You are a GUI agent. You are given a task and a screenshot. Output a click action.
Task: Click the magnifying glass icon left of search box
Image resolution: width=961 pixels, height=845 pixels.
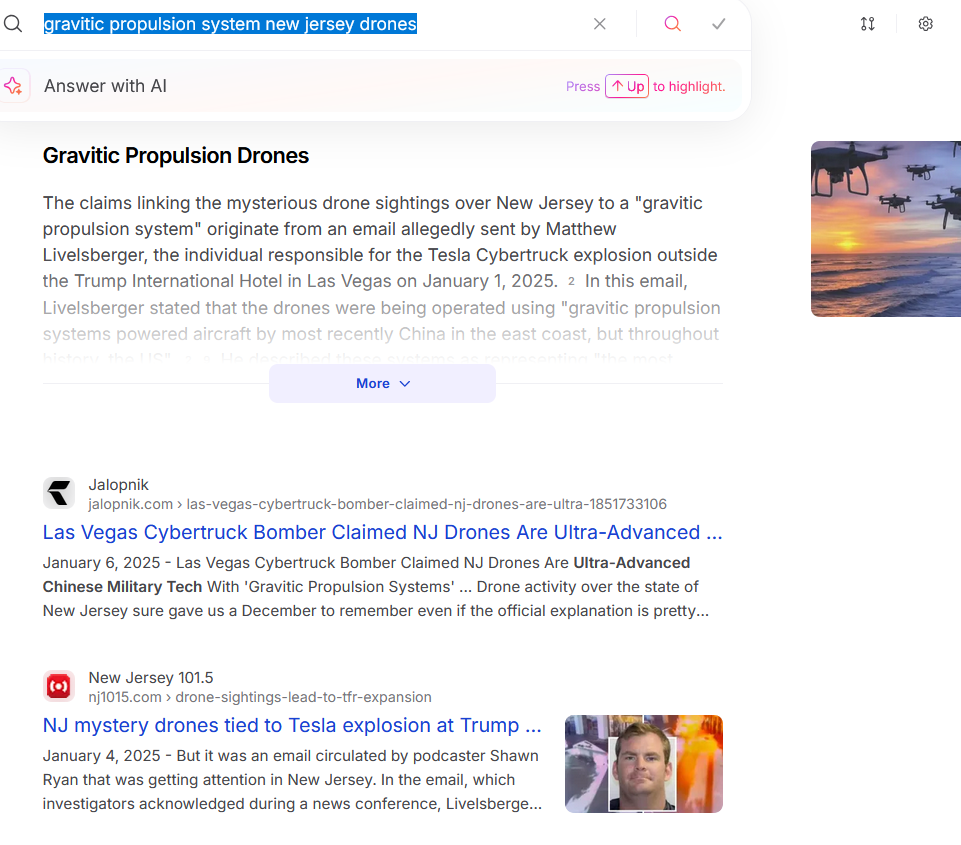[x=13, y=24]
